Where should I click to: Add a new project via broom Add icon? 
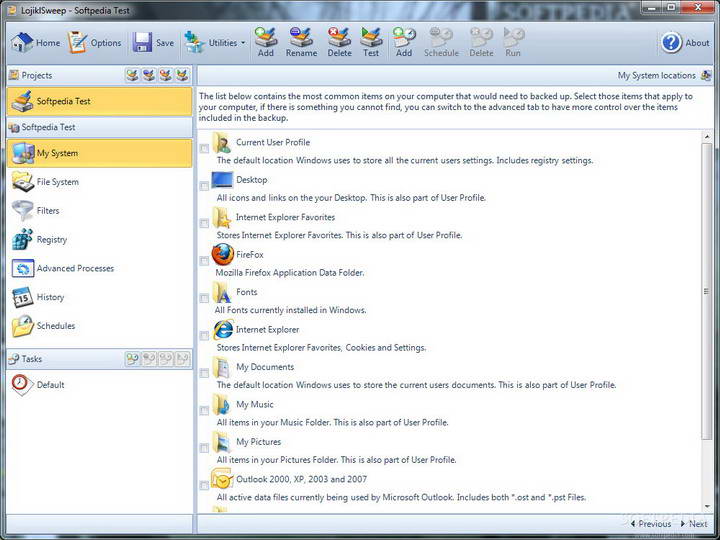pos(266,42)
